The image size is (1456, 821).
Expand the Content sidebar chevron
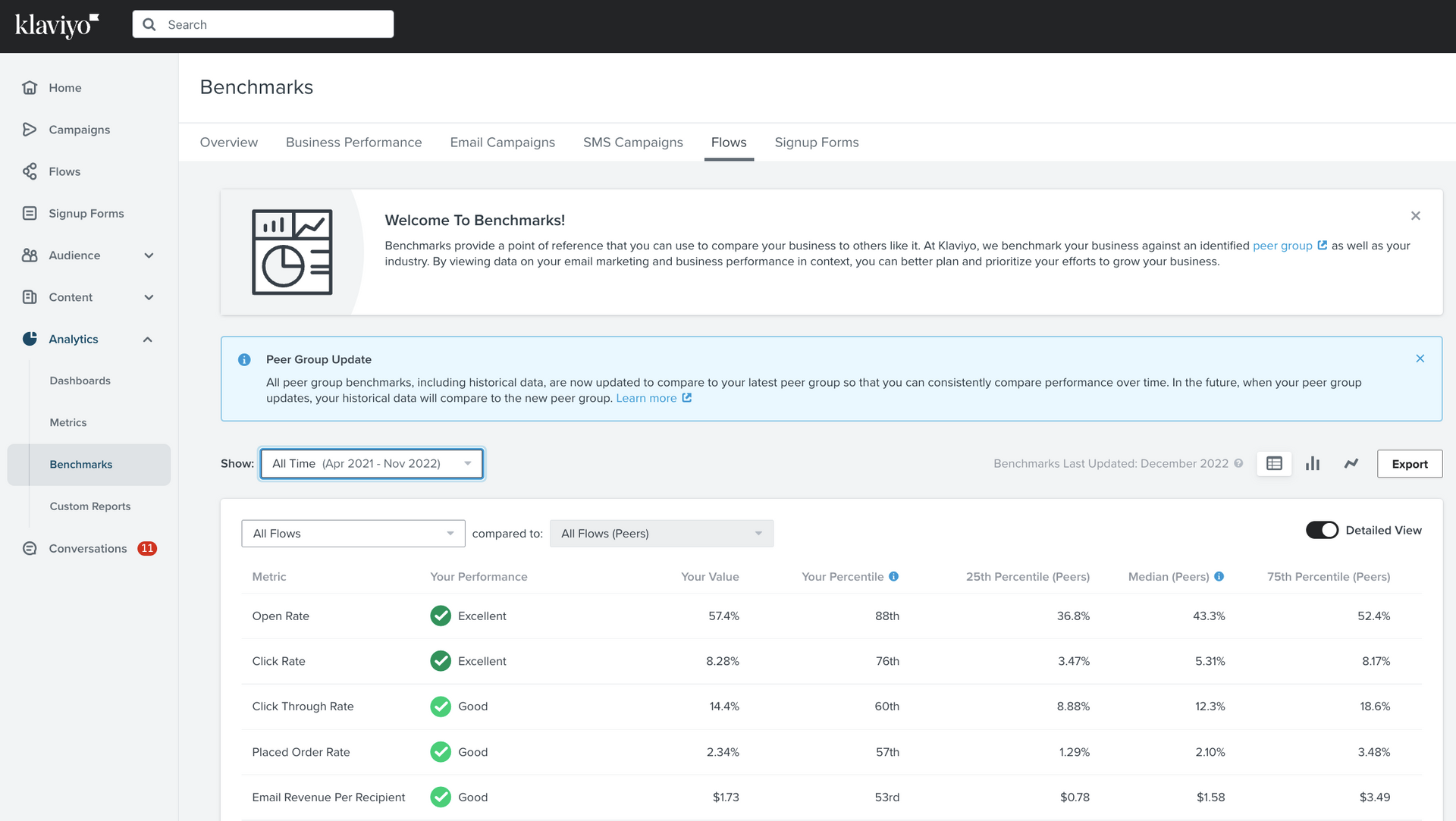149,297
